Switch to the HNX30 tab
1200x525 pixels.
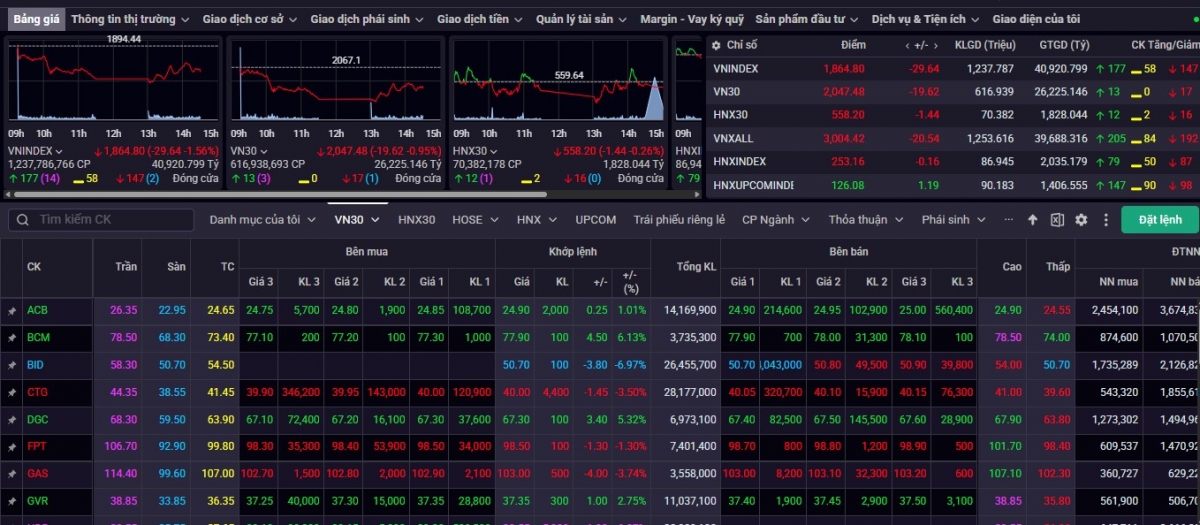[416, 220]
